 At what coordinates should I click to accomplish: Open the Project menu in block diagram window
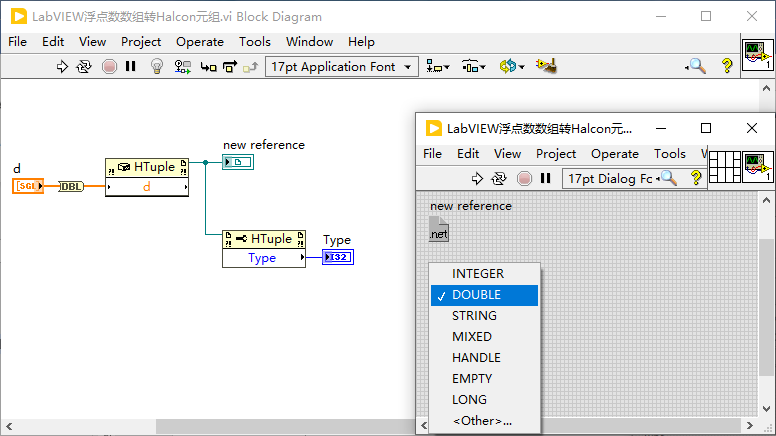coord(141,42)
